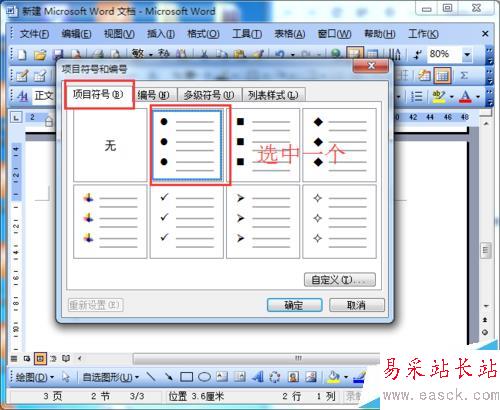
Task: Open the 窗口(W) menu
Action: [x=334, y=34]
